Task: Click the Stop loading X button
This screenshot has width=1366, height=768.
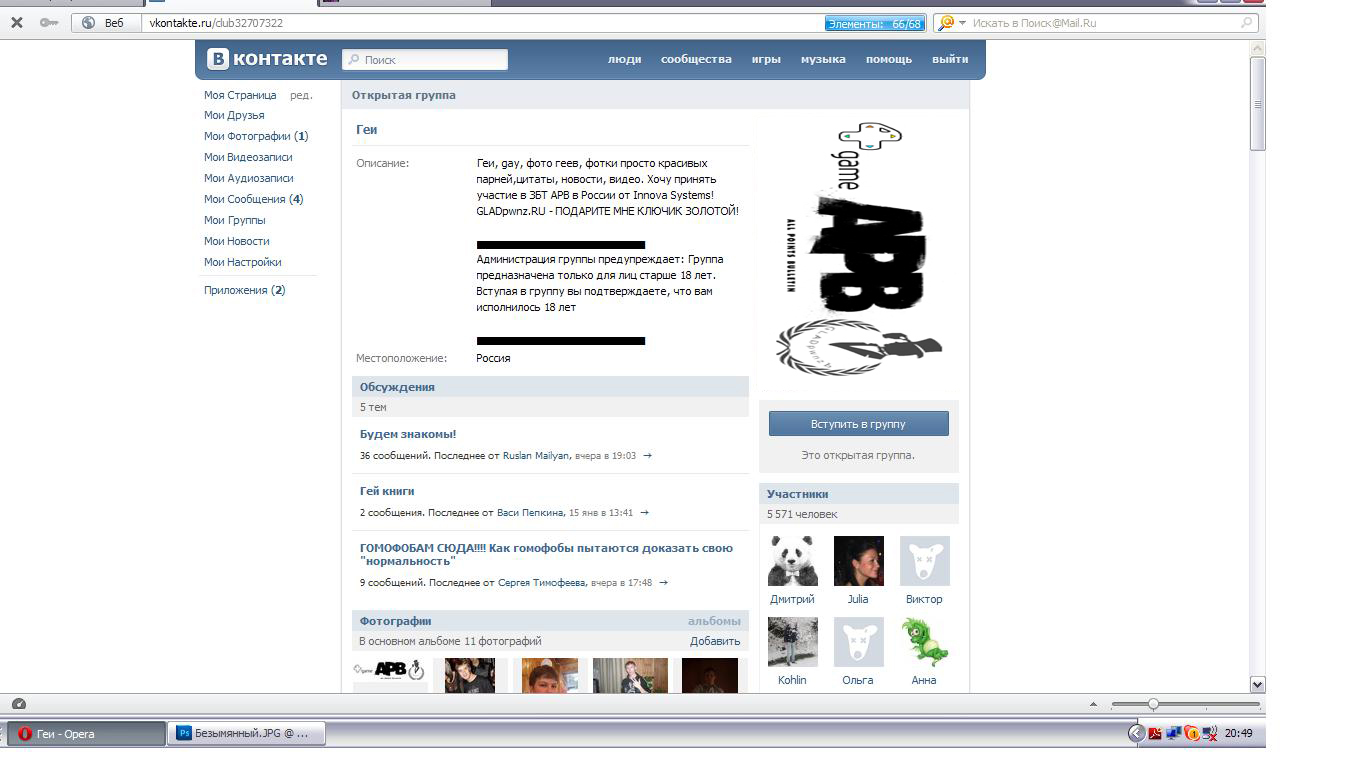Action: [x=16, y=22]
